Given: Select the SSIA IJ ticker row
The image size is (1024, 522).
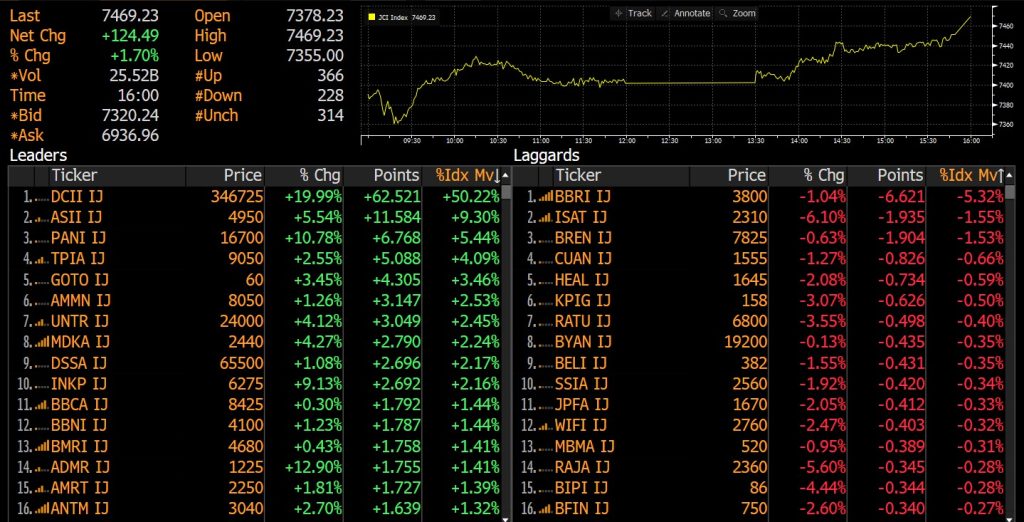Looking at the screenshot, I should [x=760, y=384].
